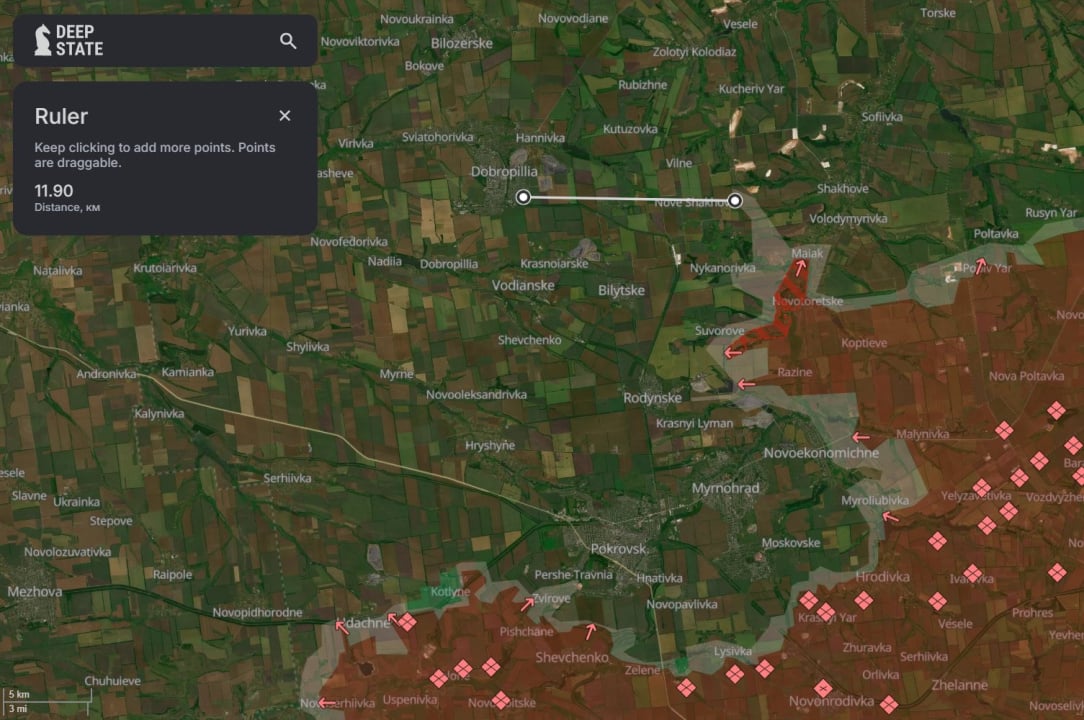1084x720 pixels.
Task: Click the attack arrow near Maiak
Action: click(x=799, y=267)
